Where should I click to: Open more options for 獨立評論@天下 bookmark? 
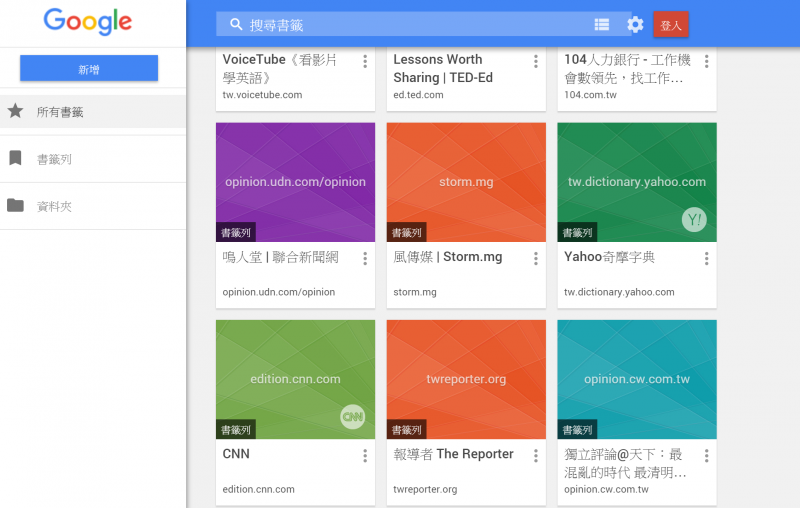tap(707, 455)
